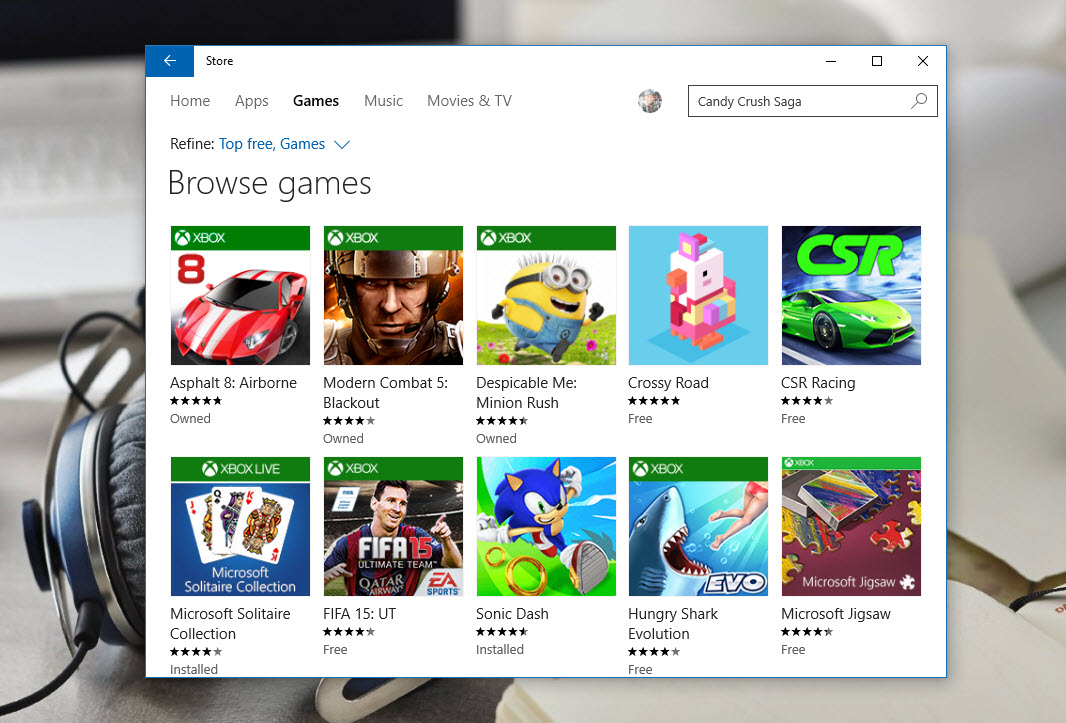Click the Despicable Me: Minion Rush title

pos(526,392)
